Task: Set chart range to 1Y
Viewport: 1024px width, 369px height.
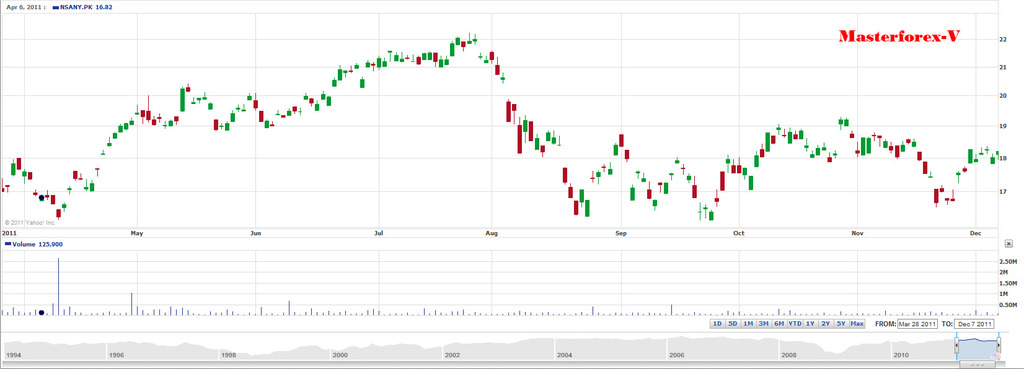Action: click(x=810, y=324)
